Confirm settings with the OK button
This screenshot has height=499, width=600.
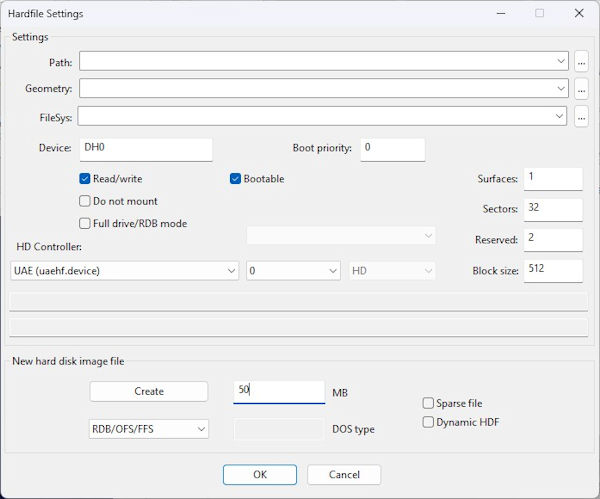click(x=259, y=474)
